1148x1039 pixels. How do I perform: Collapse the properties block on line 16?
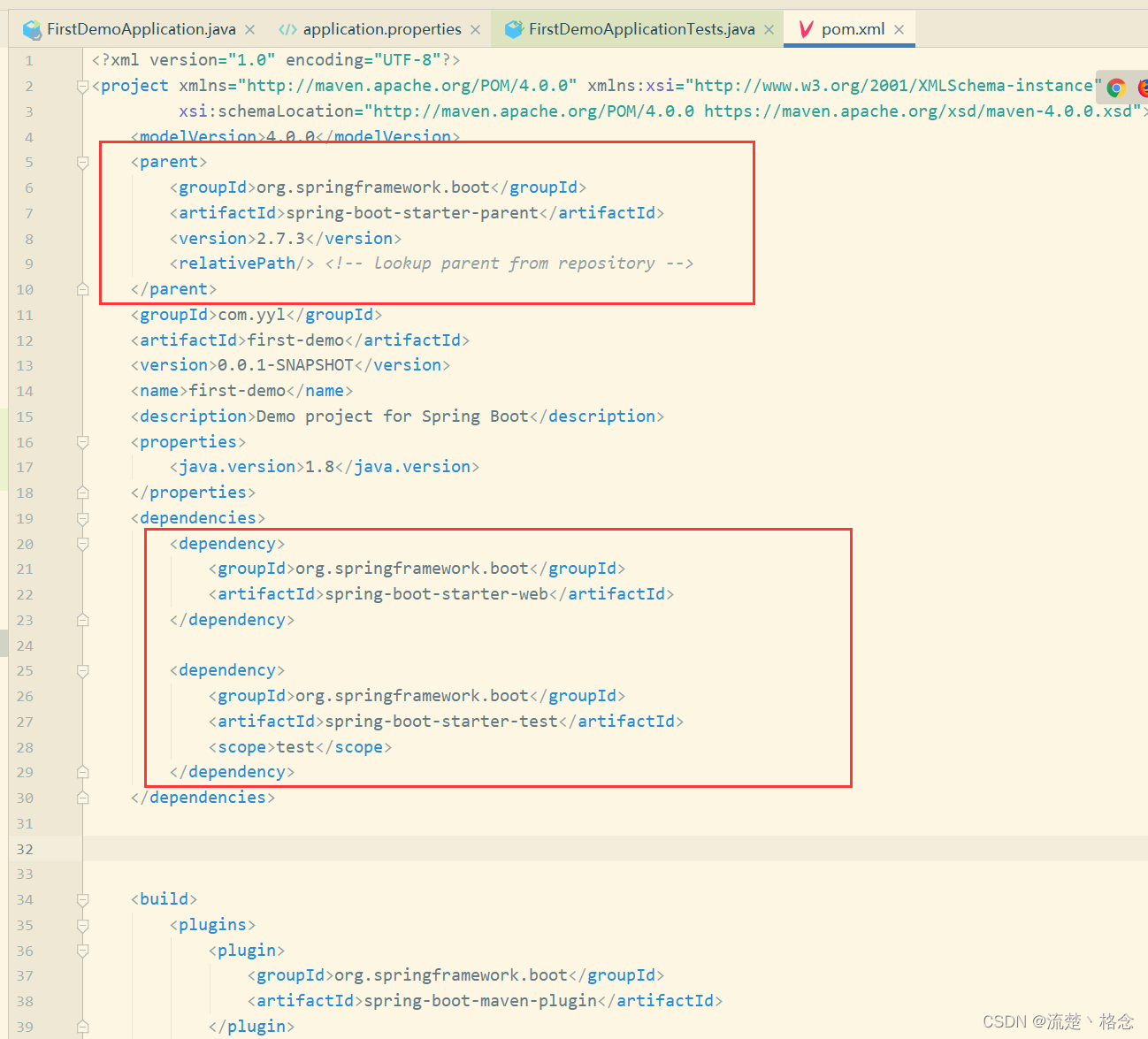(x=82, y=442)
